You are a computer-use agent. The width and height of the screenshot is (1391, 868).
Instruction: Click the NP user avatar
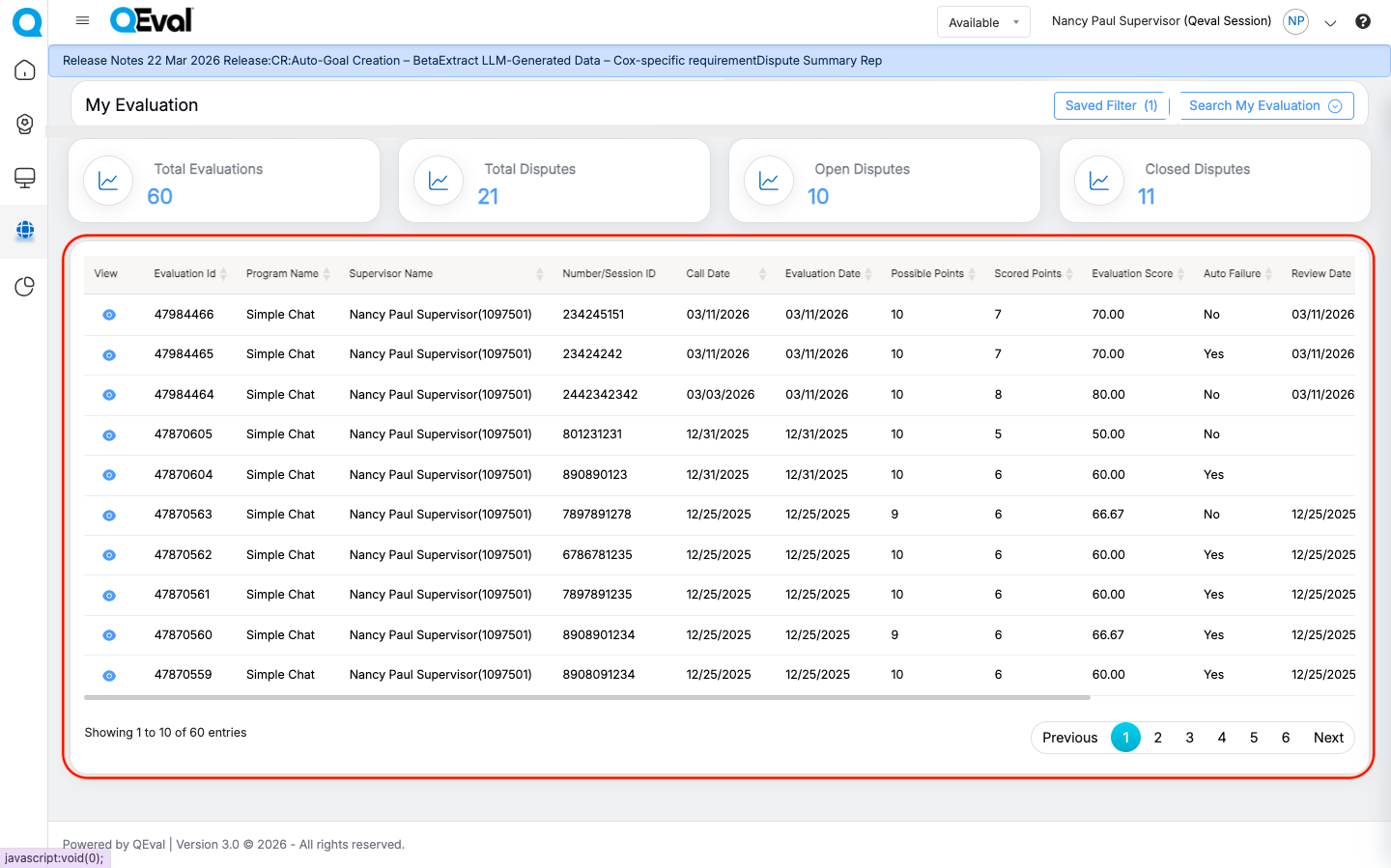click(x=1295, y=21)
